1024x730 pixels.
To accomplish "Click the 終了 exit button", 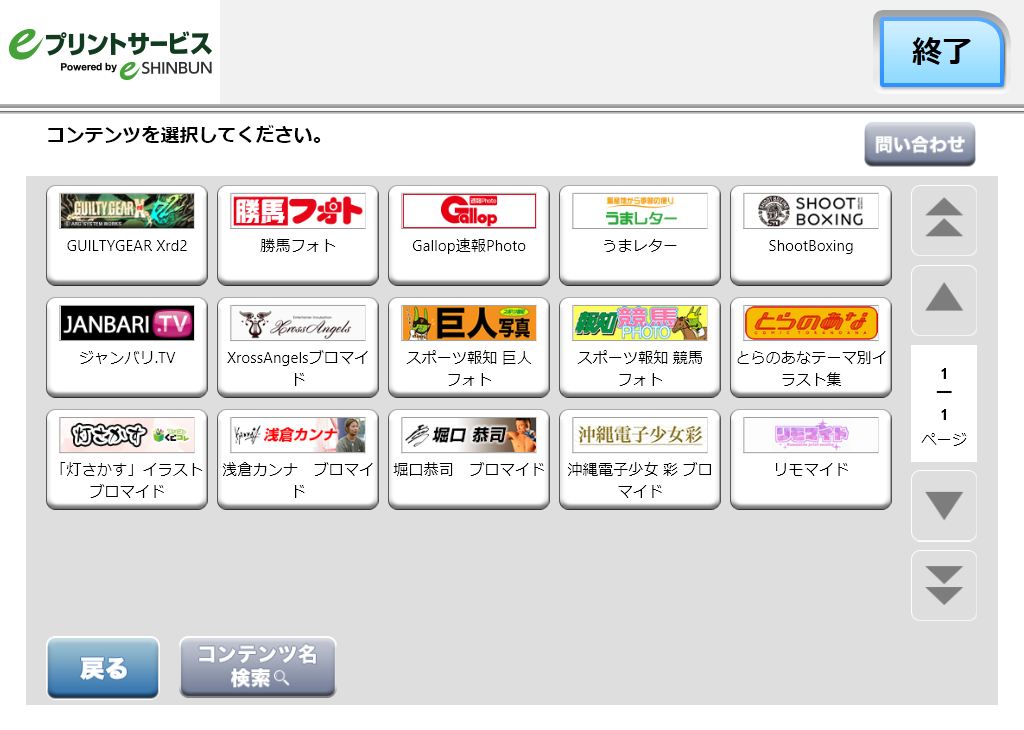I will [941, 52].
